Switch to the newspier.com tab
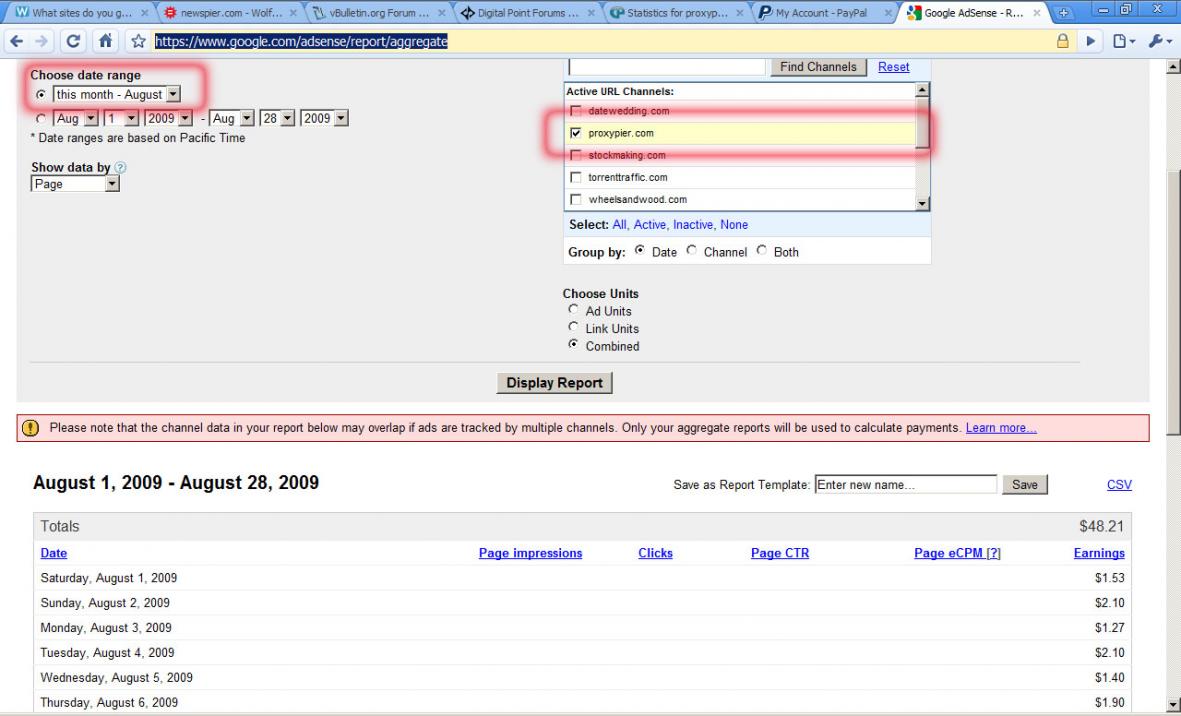The height and width of the screenshot is (716, 1181). point(230,13)
